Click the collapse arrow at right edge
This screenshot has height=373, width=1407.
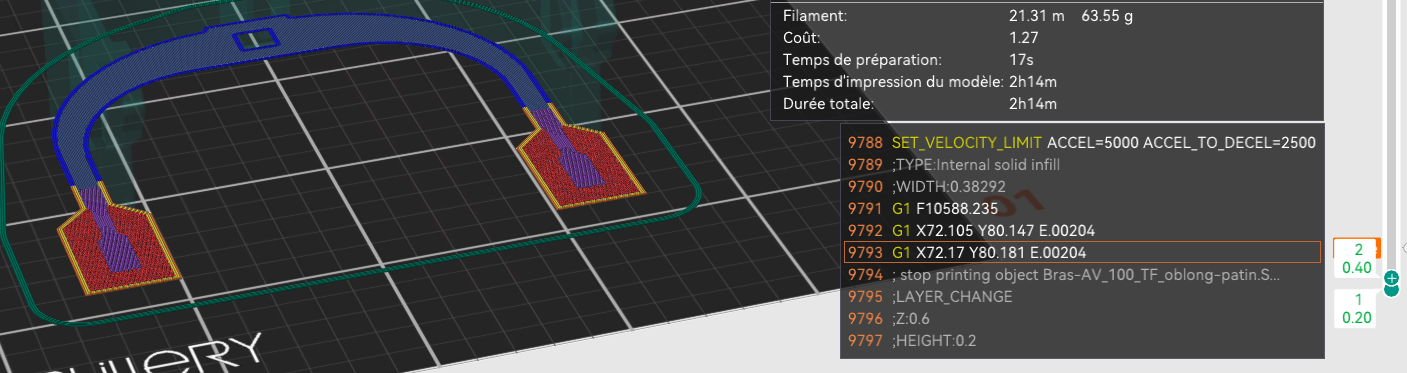point(1404,247)
